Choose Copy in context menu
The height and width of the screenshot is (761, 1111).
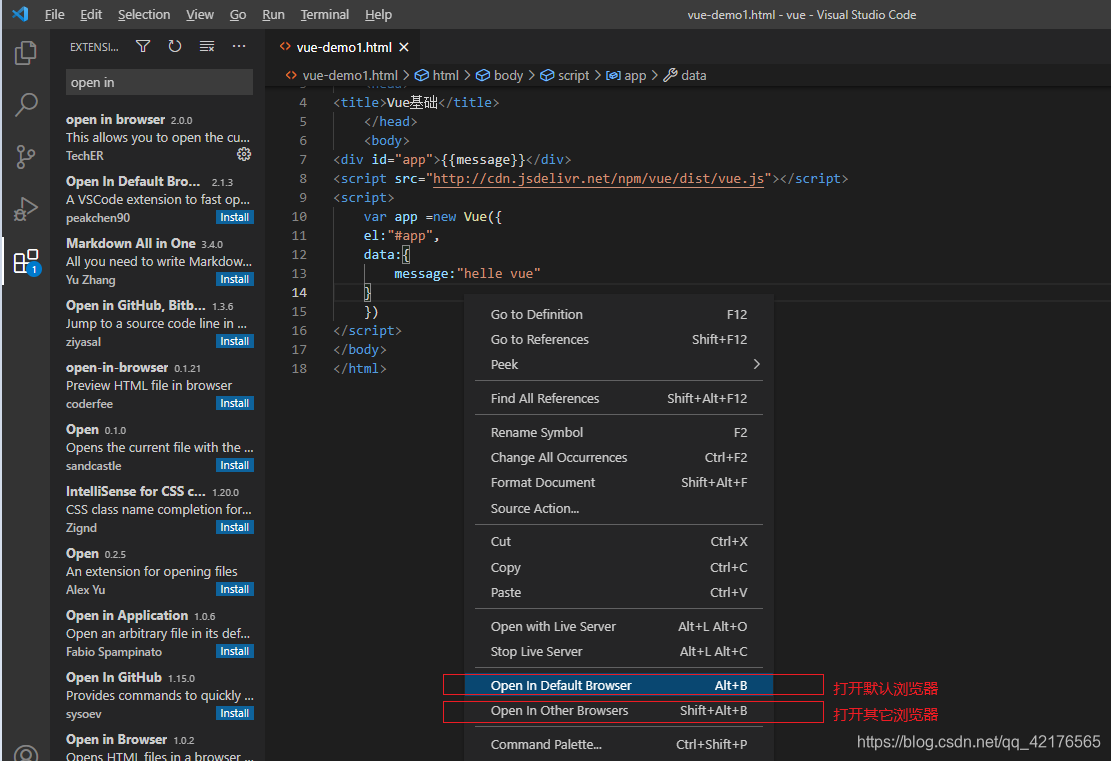619,568
